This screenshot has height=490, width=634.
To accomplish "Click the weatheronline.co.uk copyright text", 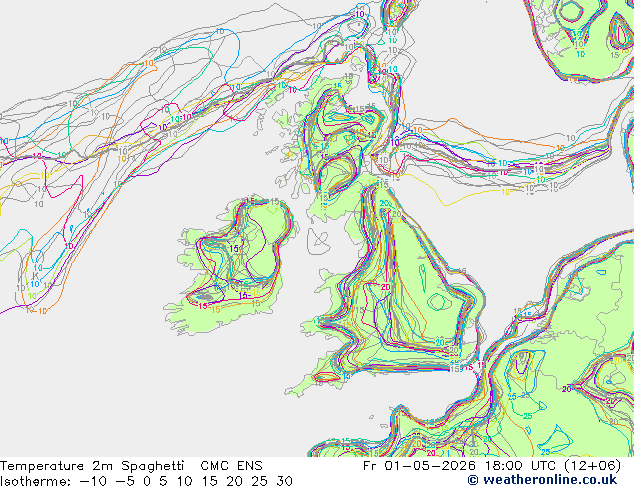I will tap(543, 480).
